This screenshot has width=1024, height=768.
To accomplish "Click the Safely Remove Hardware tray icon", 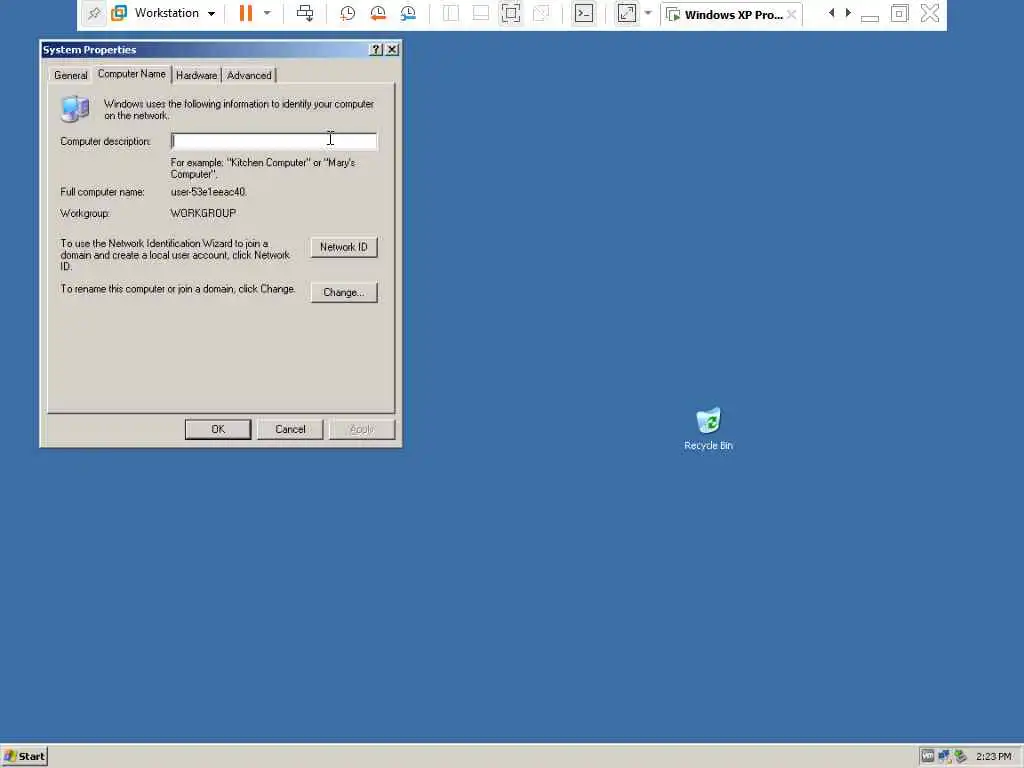I will [960, 756].
